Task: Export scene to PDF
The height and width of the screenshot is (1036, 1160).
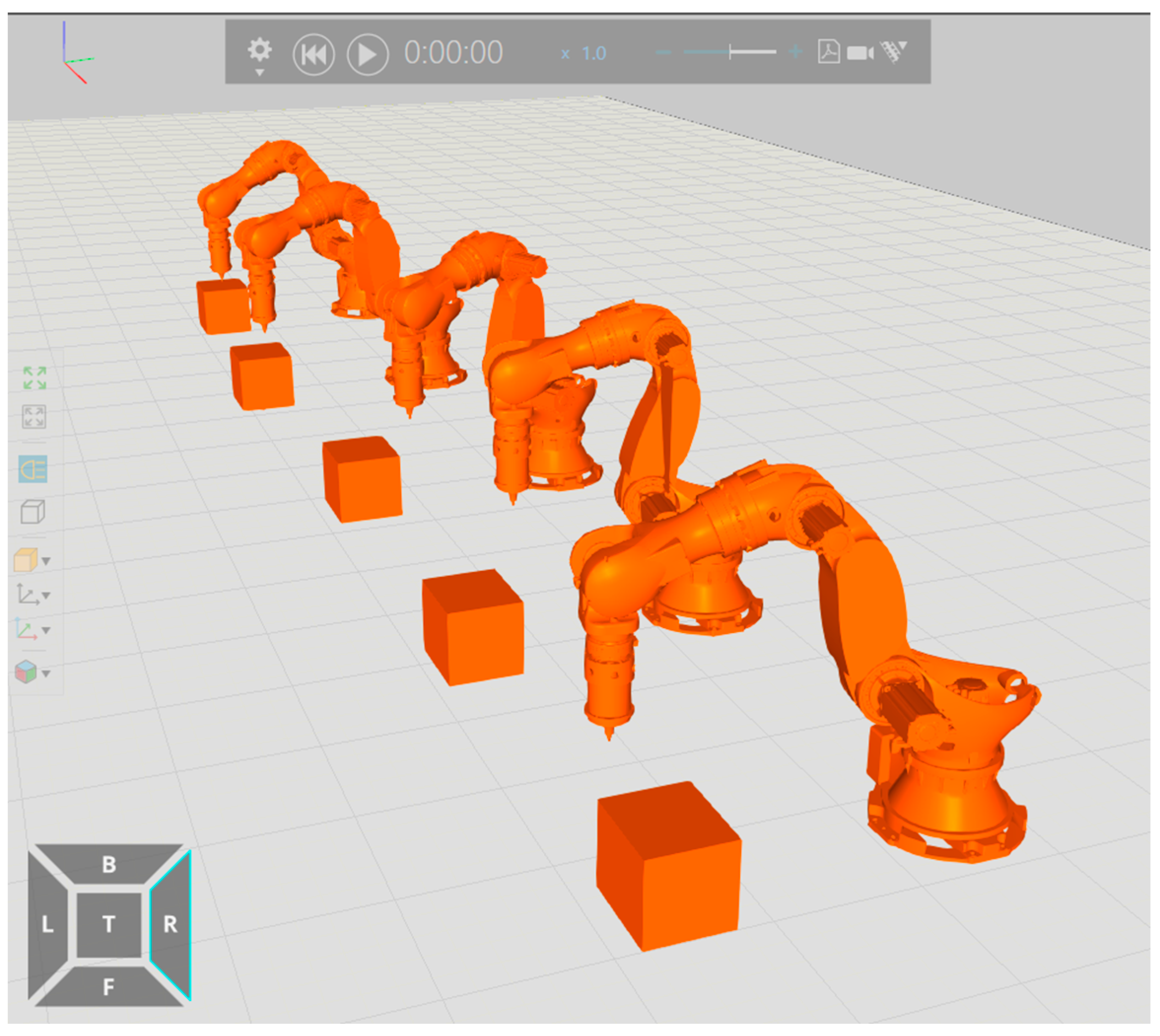Action: pos(828,52)
